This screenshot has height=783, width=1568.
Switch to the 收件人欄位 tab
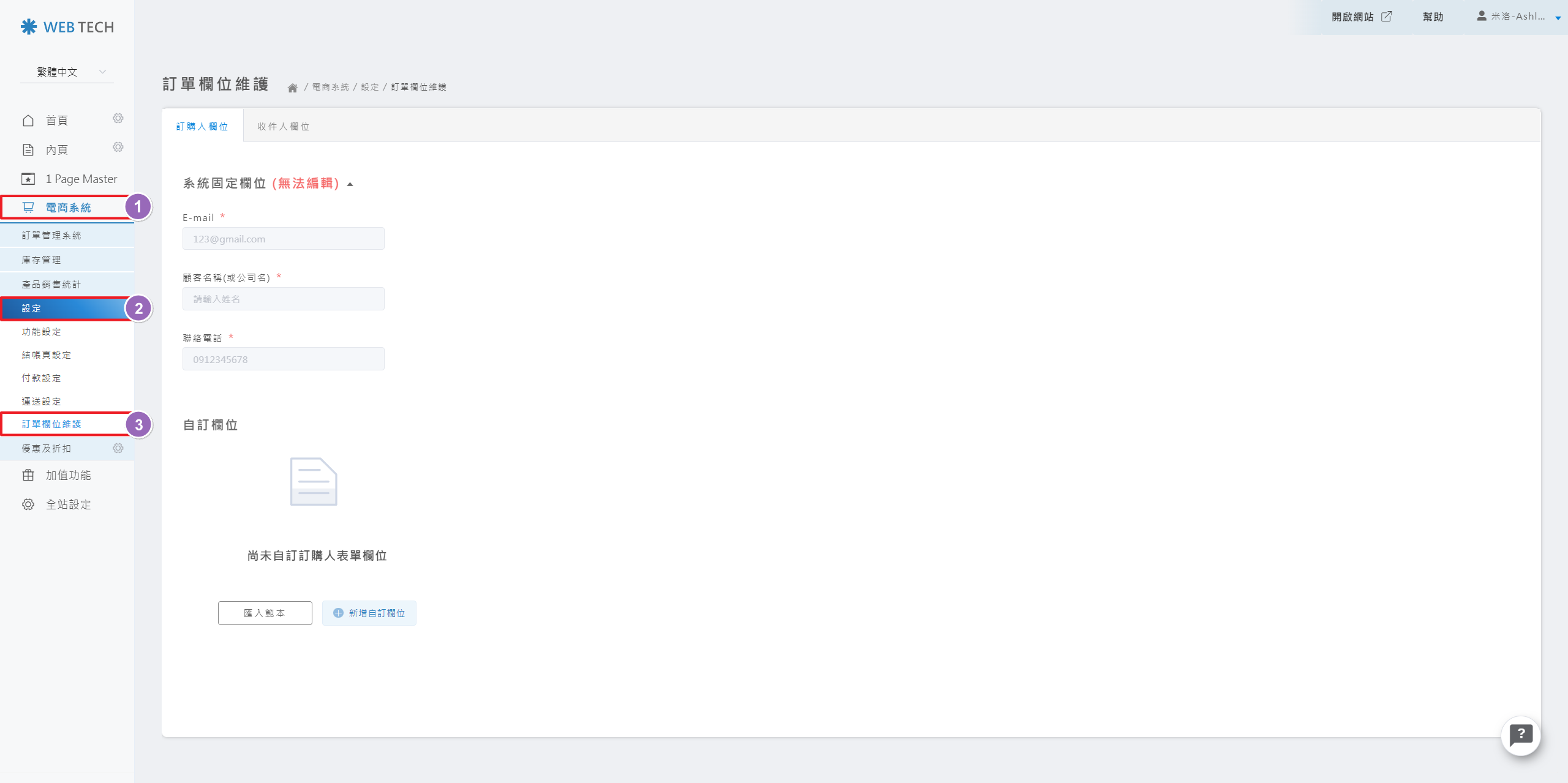pyautogui.click(x=283, y=126)
